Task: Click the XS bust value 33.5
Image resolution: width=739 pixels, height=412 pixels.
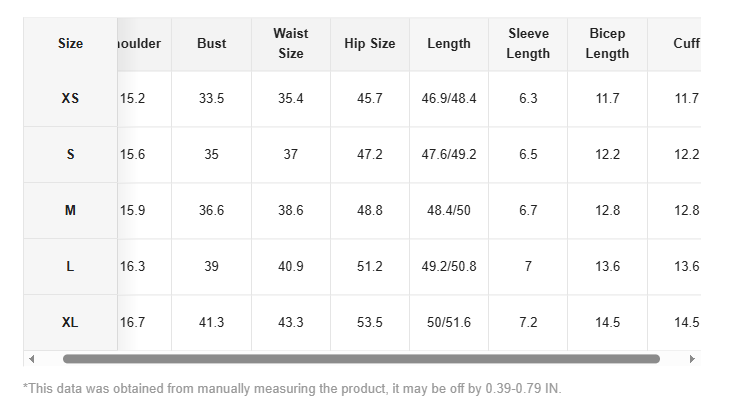Action: coord(211,99)
